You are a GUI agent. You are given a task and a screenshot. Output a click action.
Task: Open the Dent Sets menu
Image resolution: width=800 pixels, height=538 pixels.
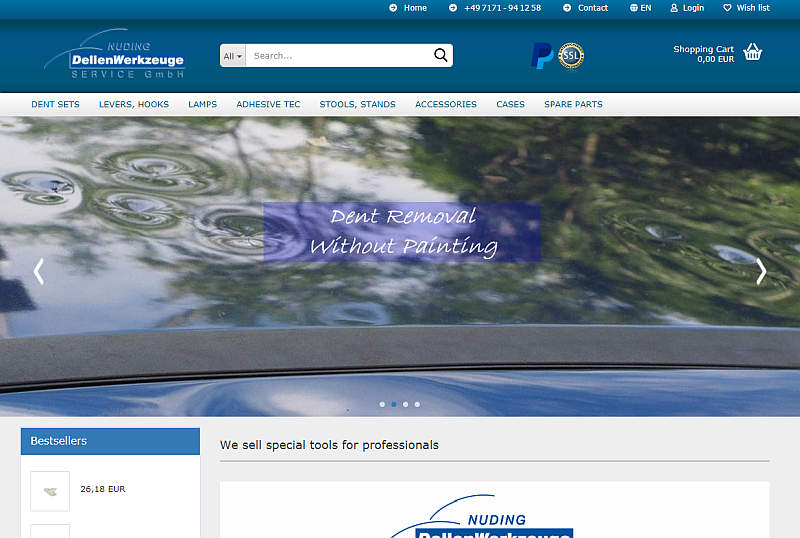56,104
